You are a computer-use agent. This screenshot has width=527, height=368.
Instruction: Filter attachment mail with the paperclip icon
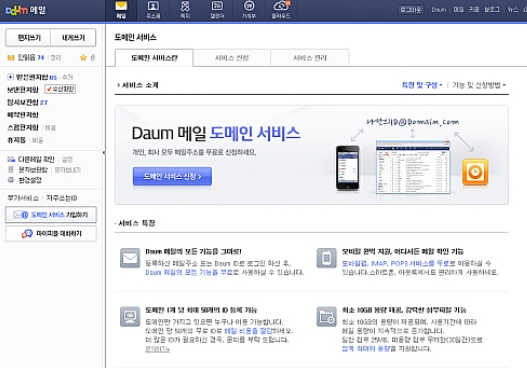coord(93,58)
